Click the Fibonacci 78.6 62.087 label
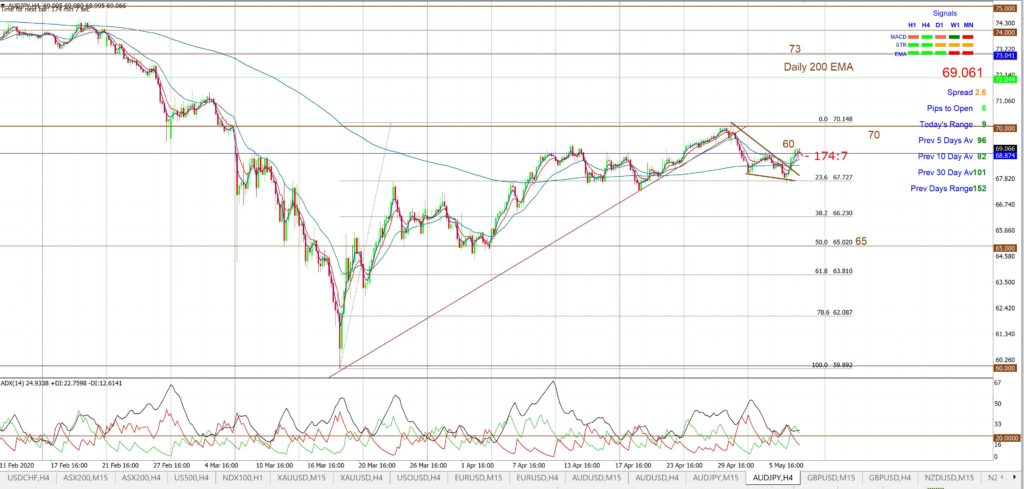The image size is (1024, 489). (835, 313)
